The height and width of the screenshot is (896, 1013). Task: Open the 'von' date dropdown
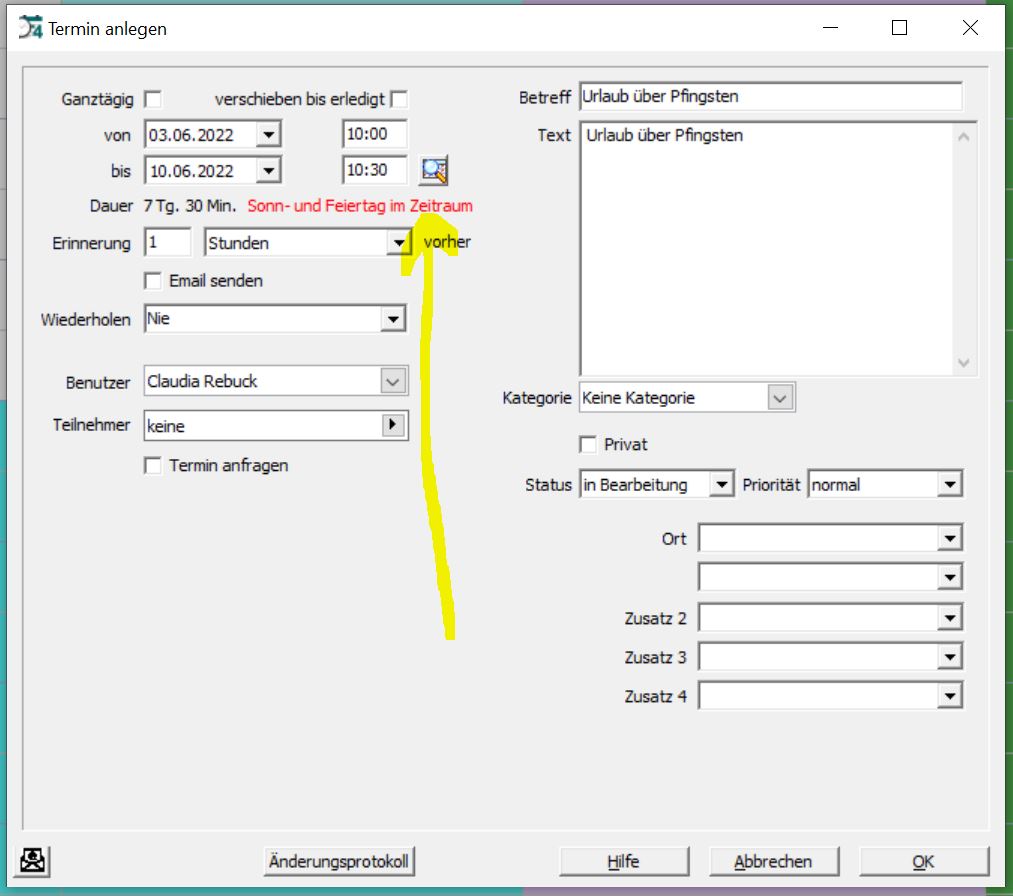coord(268,134)
